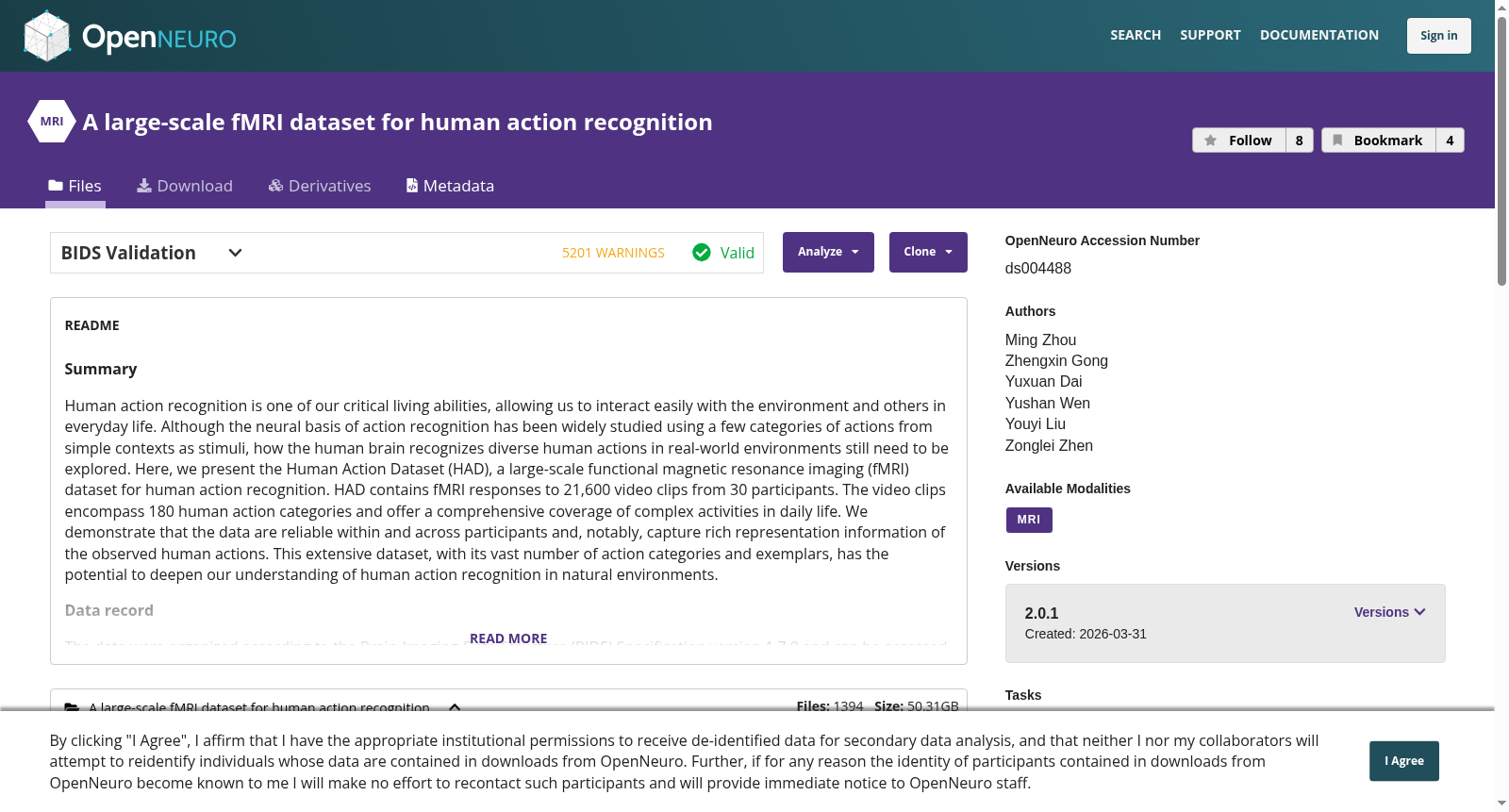This screenshot has width=1509, height=812.
Task: Click the OpenNeuro cube logo icon
Action: point(47,36)
